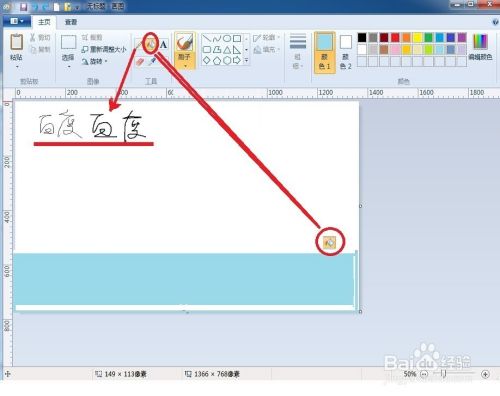Viewport: 500px width, 396px height.
Task: Choose the Line shape
Action: [x=207, y=38]
